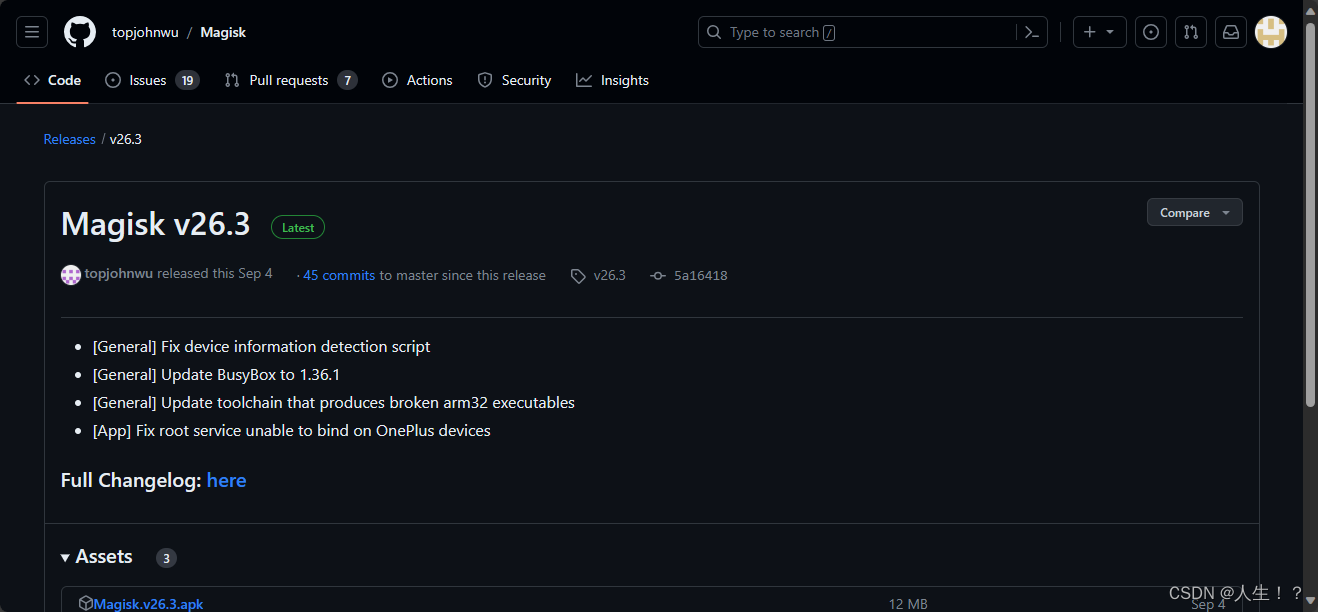Click the Magisk v26.3 release title
1318x612 pixels.
point(156,224)
